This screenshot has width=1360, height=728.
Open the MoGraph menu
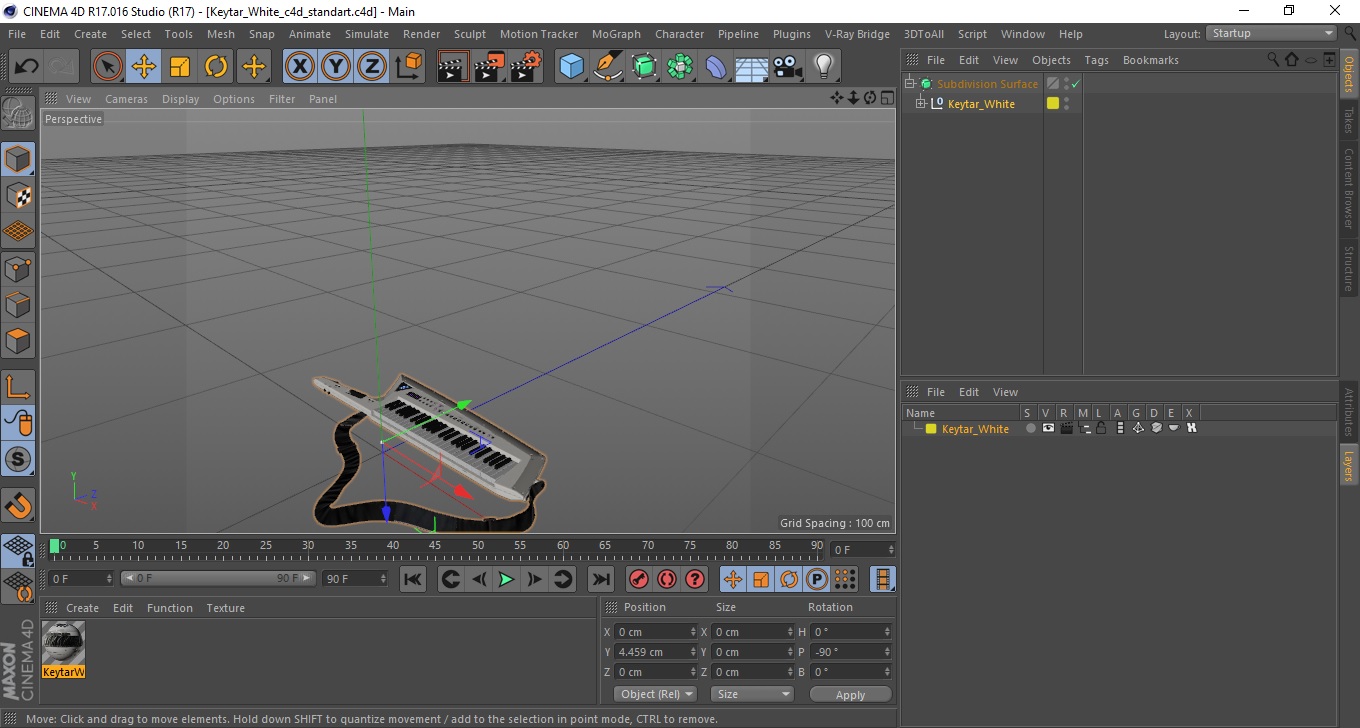[x=616, y=34]
